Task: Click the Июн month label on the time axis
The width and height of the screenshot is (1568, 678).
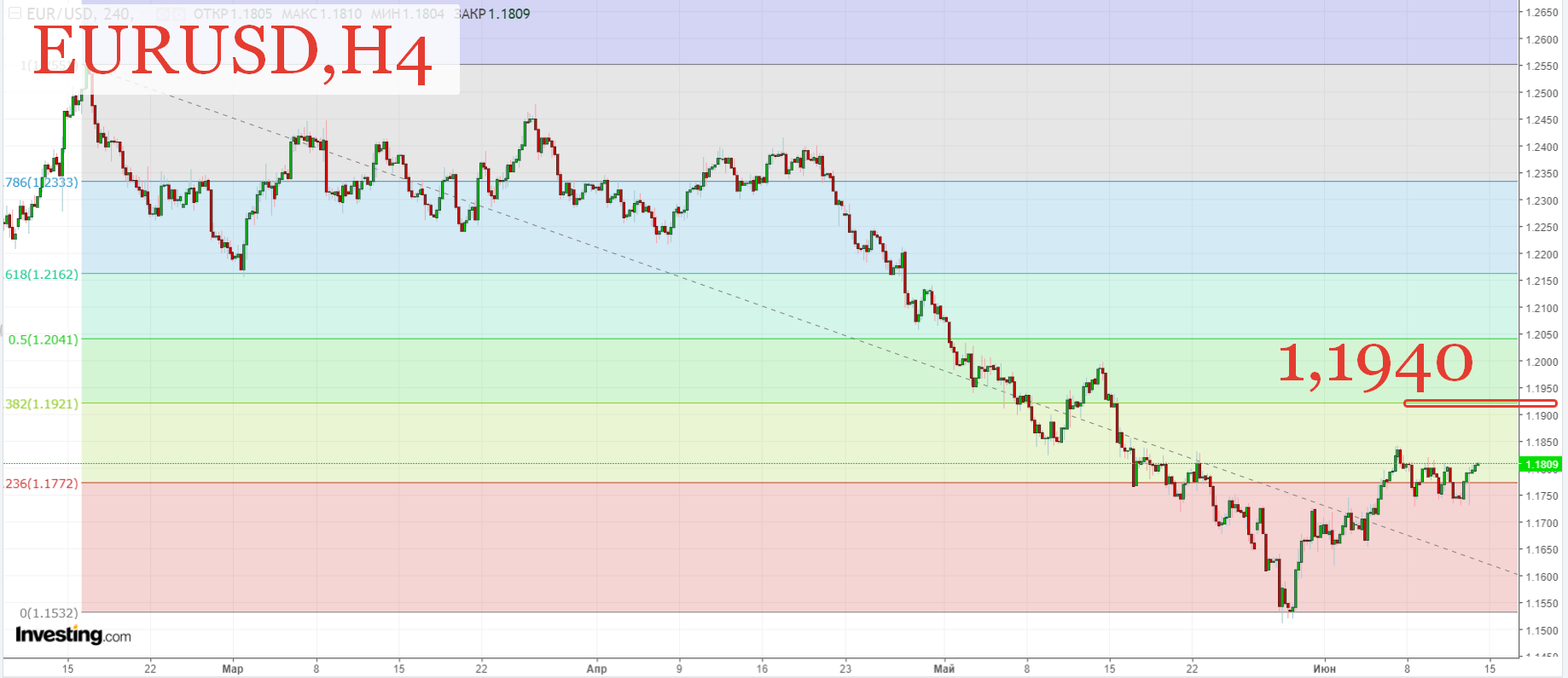Action: [1324, 669]
